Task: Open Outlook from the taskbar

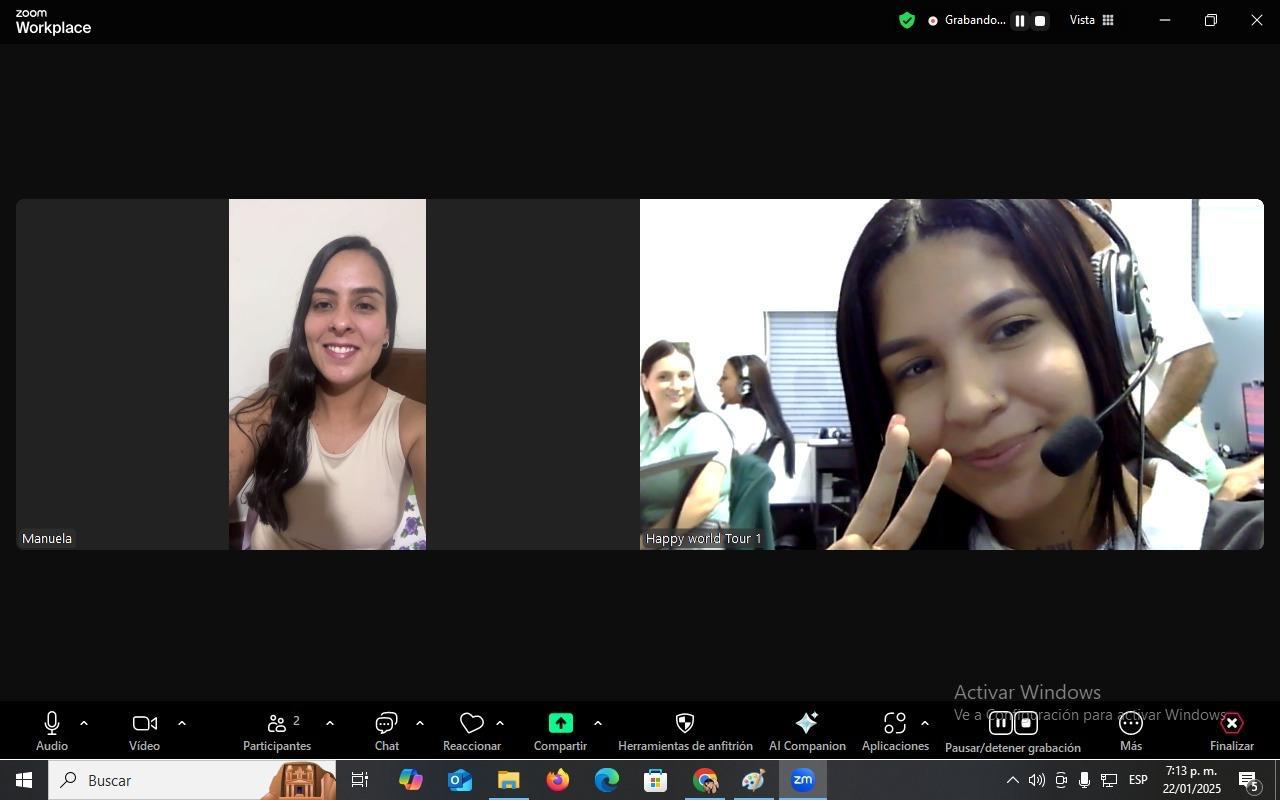Action: point(459,780)
